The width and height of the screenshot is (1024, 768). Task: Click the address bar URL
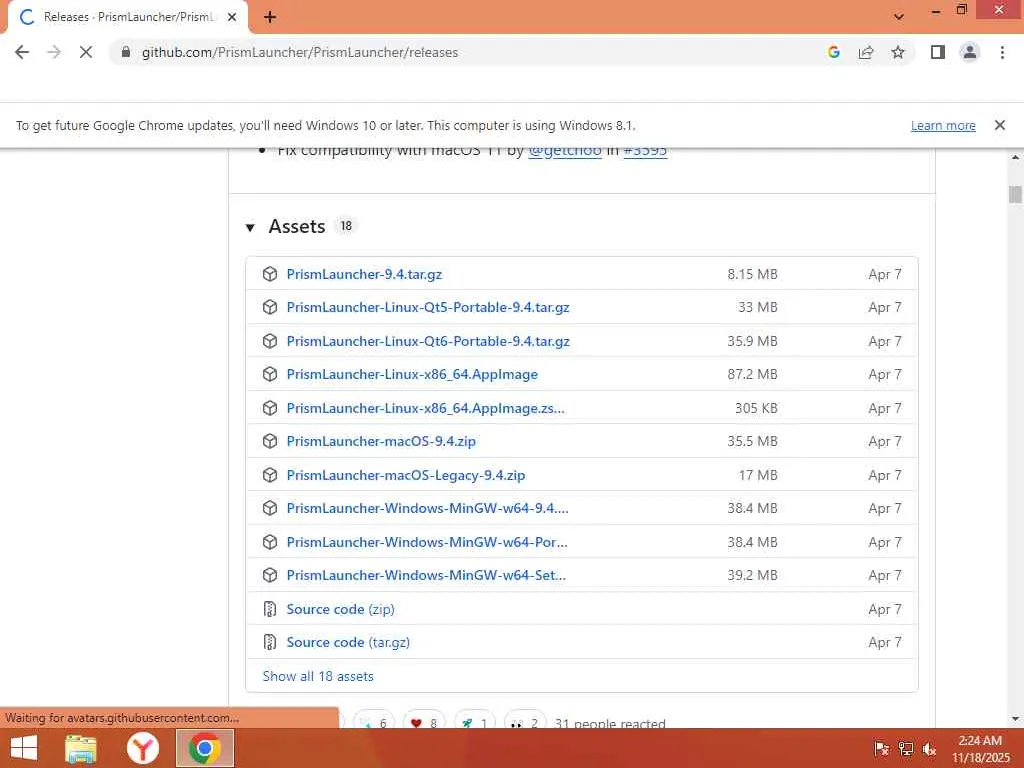(300, 52)
